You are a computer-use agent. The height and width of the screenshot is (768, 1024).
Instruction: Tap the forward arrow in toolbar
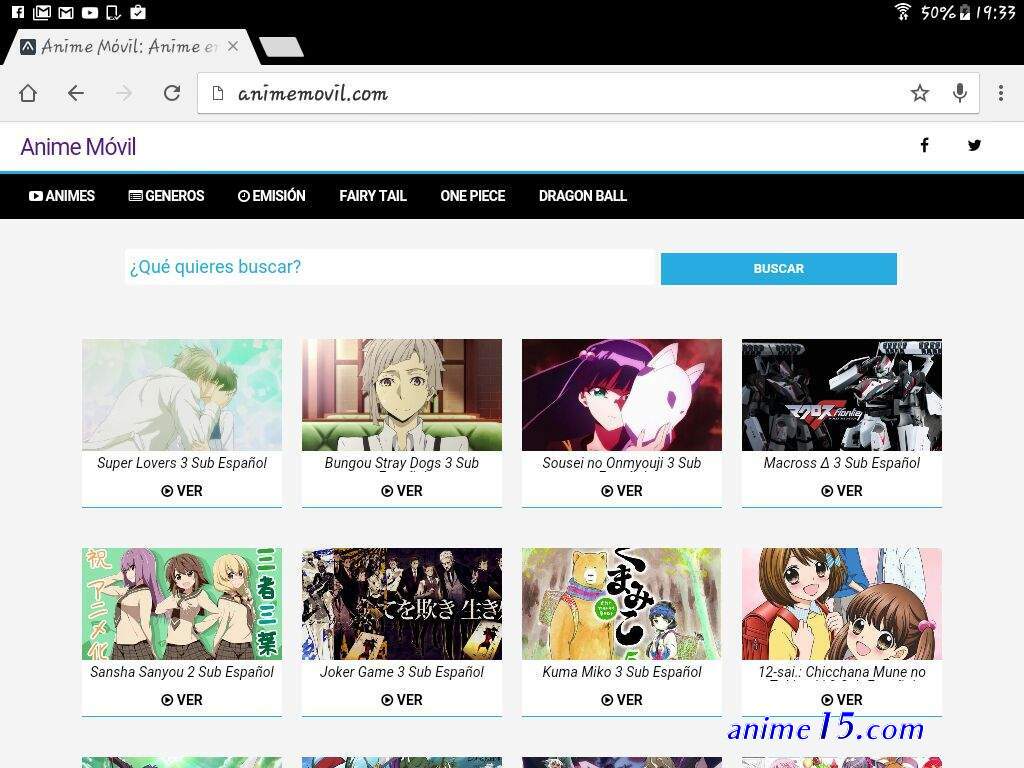123,93
